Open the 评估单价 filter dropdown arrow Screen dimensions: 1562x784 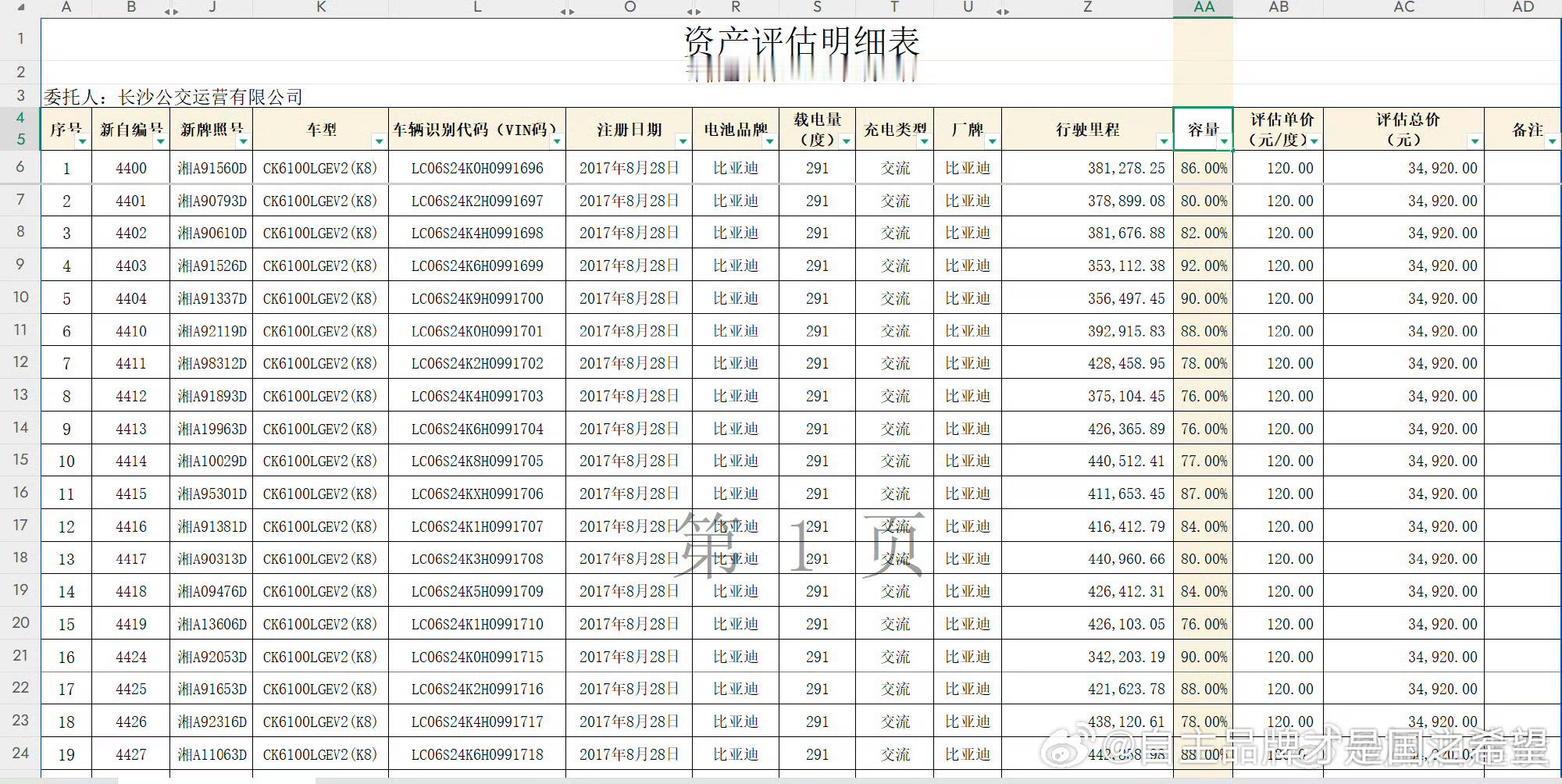(x=1314, y=141)
